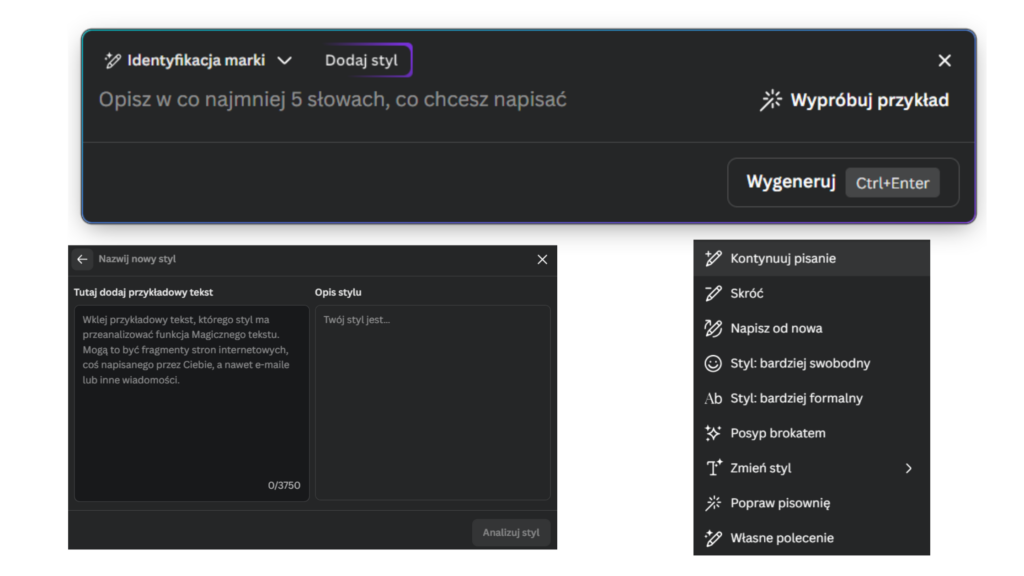1024x576 pixels.
Task: Click the Dodaj styl button
Action: pyautogui.click(x=361, y=61)
